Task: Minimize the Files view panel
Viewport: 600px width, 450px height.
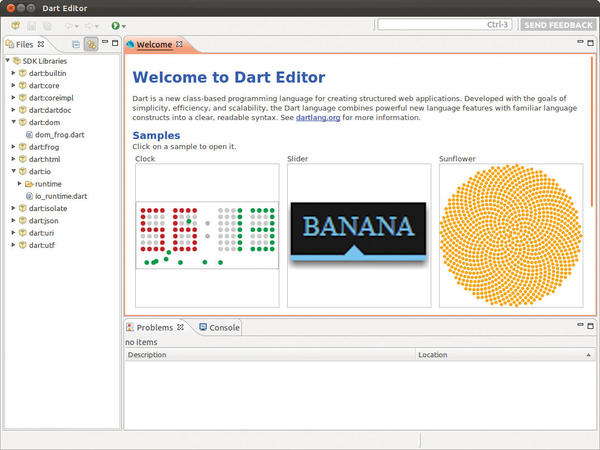Action: click(x=105, y=42)
